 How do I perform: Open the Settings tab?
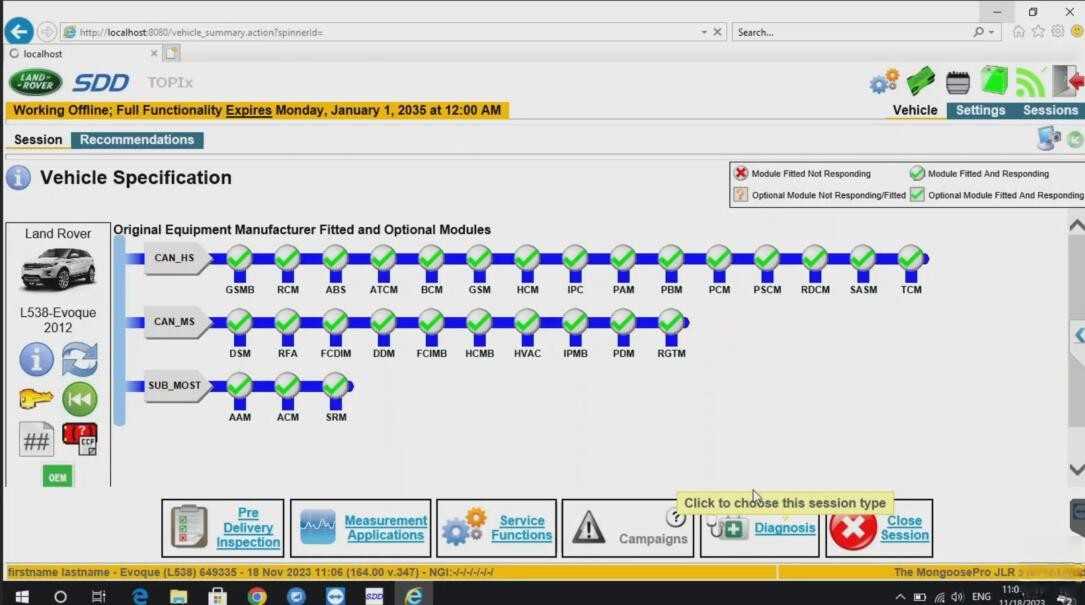point(980,111)
